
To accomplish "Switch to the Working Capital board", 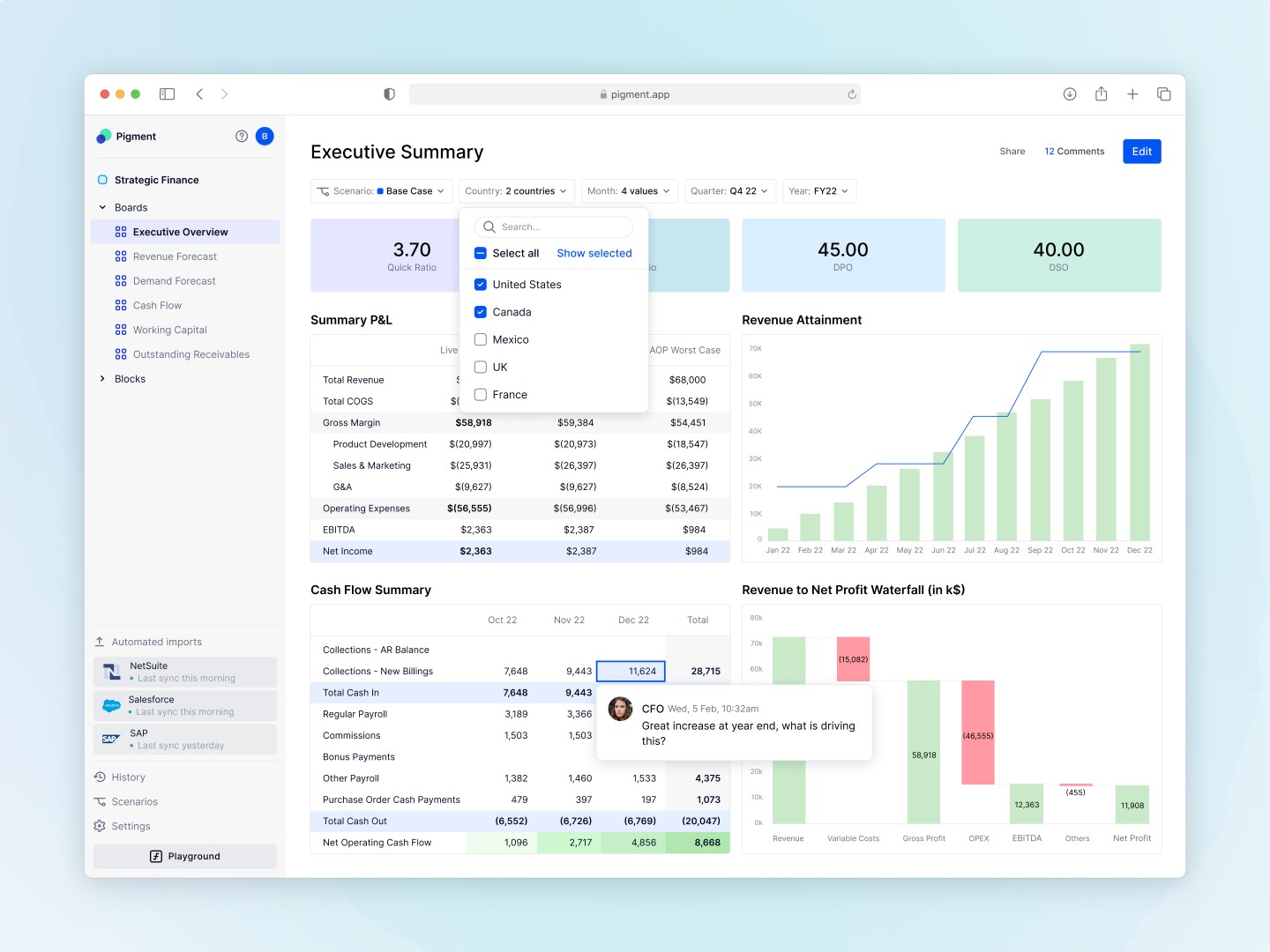I will (x=169, y=330).
